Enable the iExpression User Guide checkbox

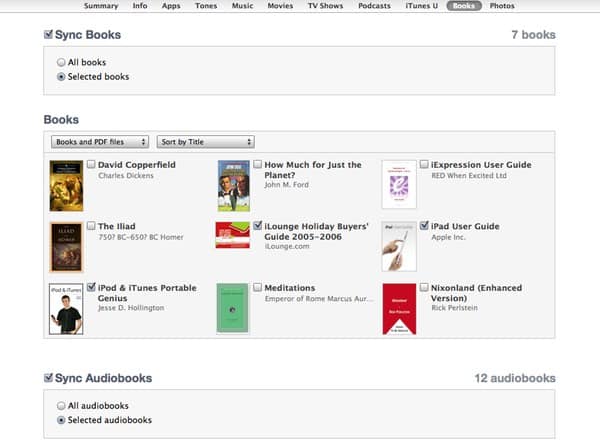(424, 164)
